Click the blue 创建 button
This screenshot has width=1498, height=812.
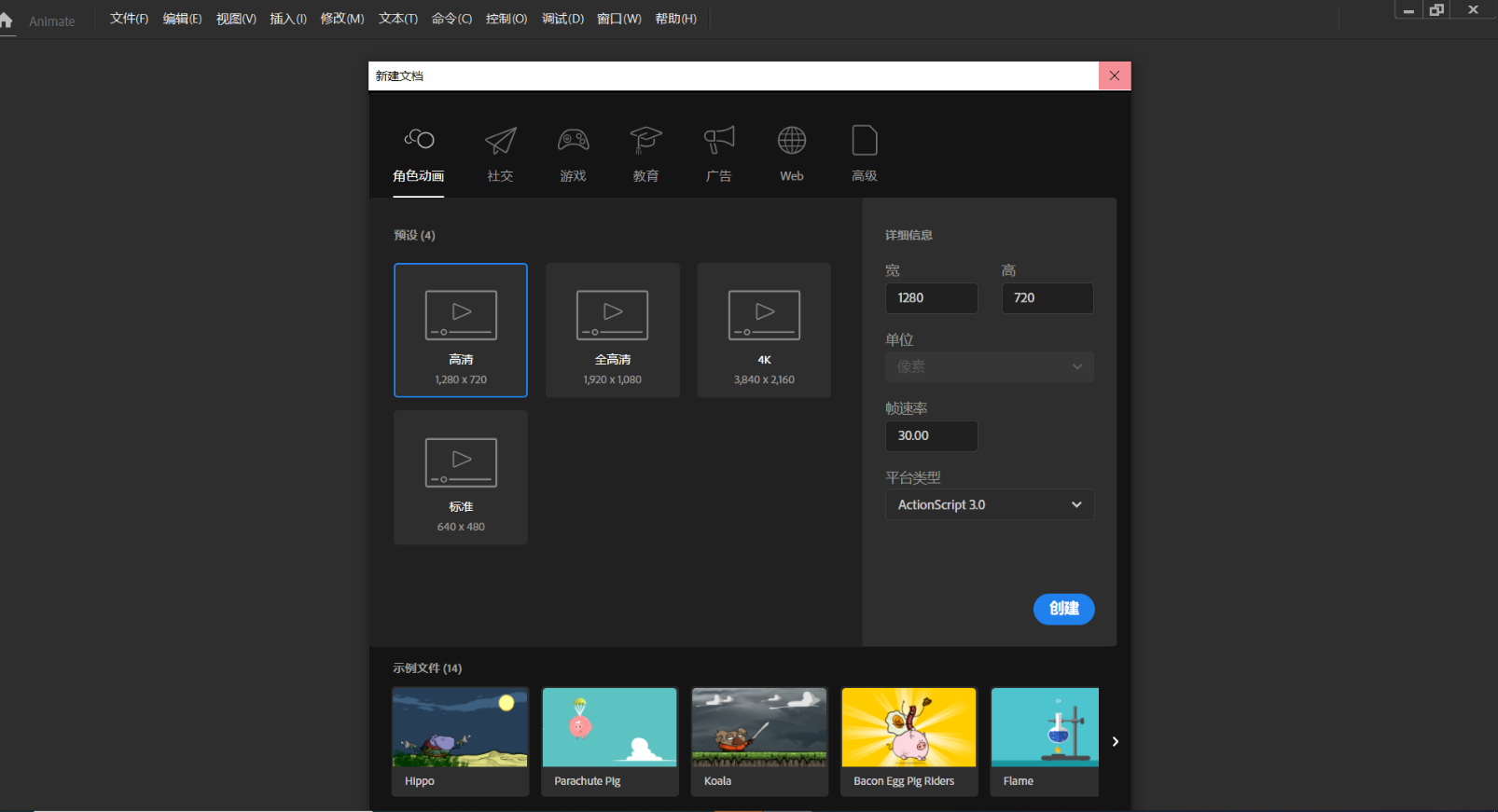coord(1063,609)
